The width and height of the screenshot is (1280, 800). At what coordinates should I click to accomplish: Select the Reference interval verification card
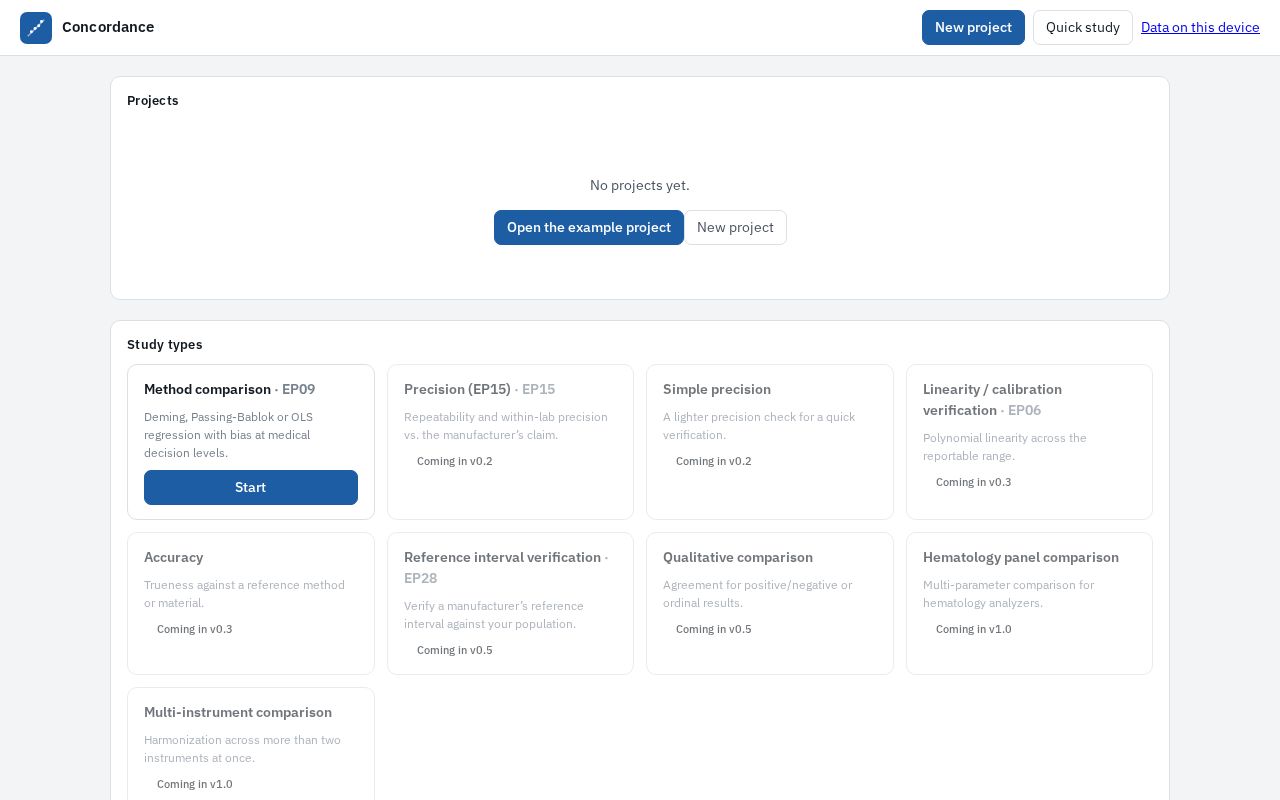(510, 603)
